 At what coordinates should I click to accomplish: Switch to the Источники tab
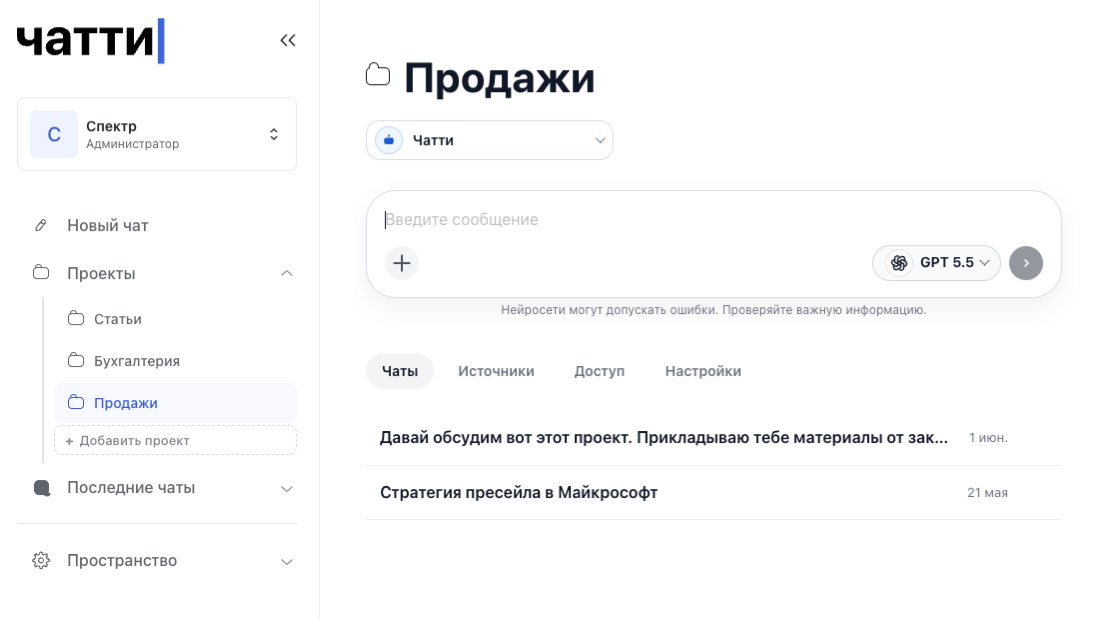click(496, 371)
